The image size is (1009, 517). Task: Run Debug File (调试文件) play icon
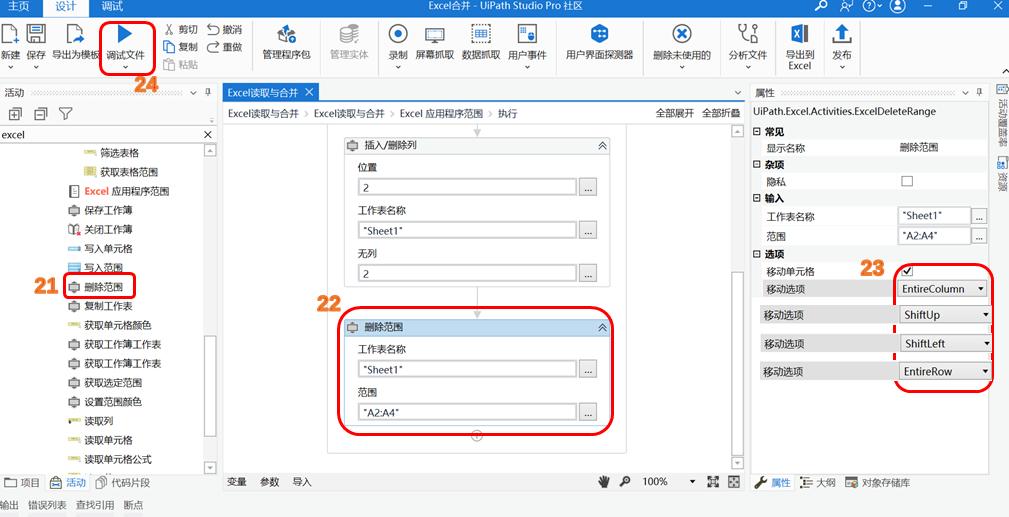pyautogui.click(x=125, y=34)
